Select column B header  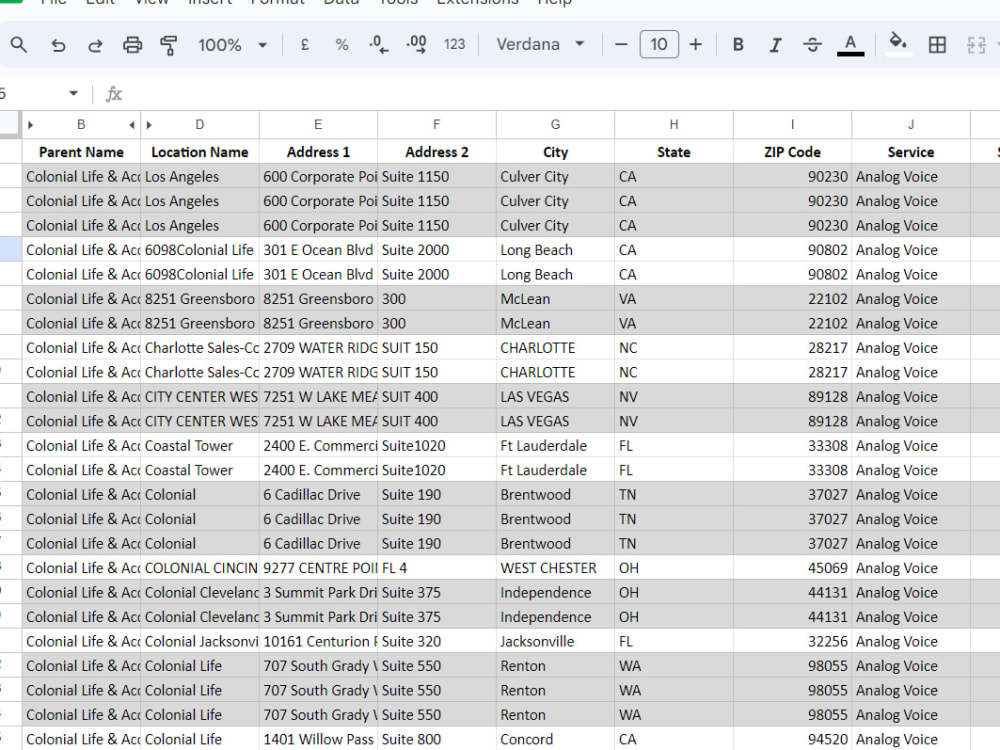tap(81, 125)
